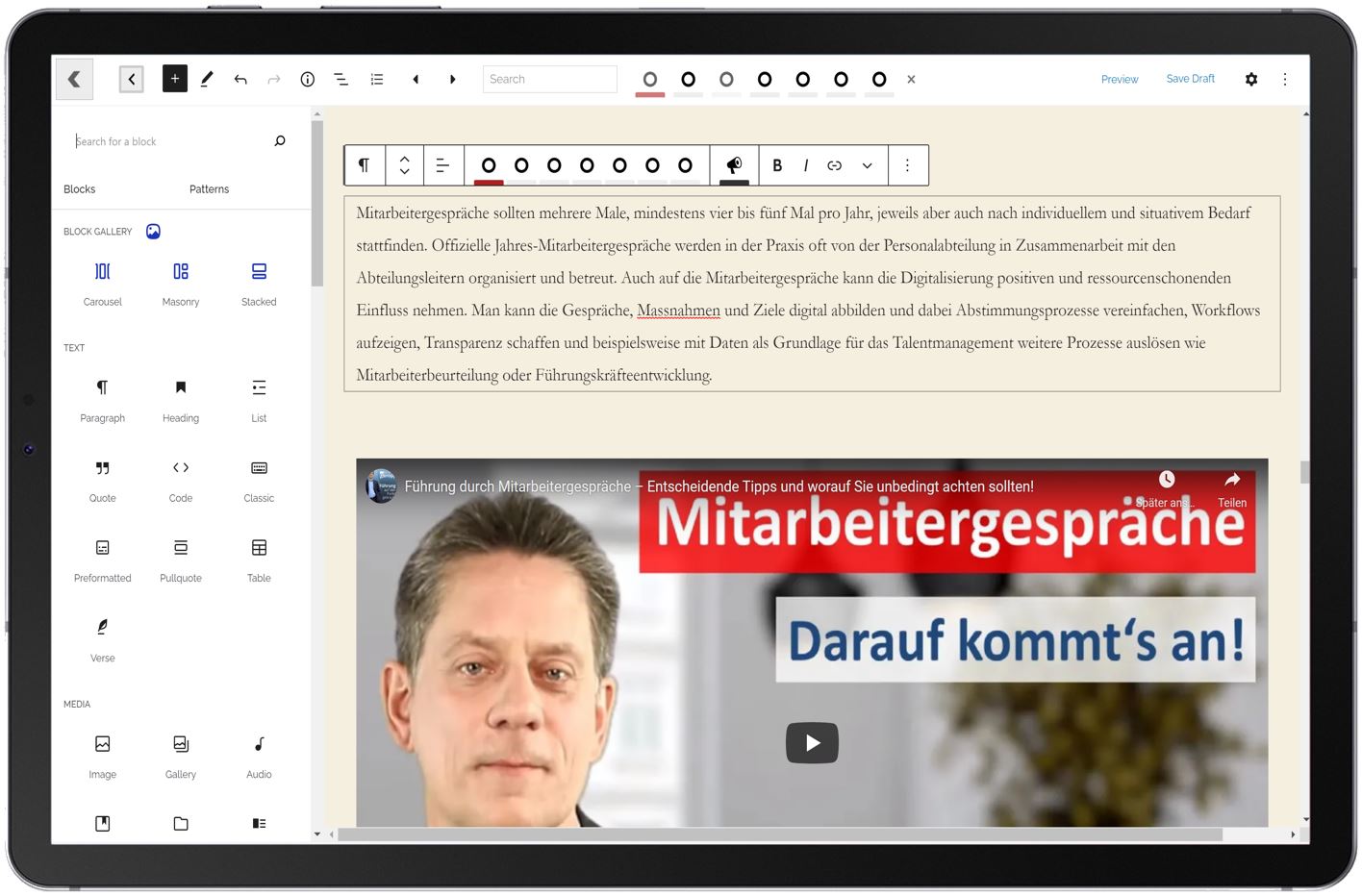Change block type via pilcrow button

pyautogui.click(x=365, y=165)
